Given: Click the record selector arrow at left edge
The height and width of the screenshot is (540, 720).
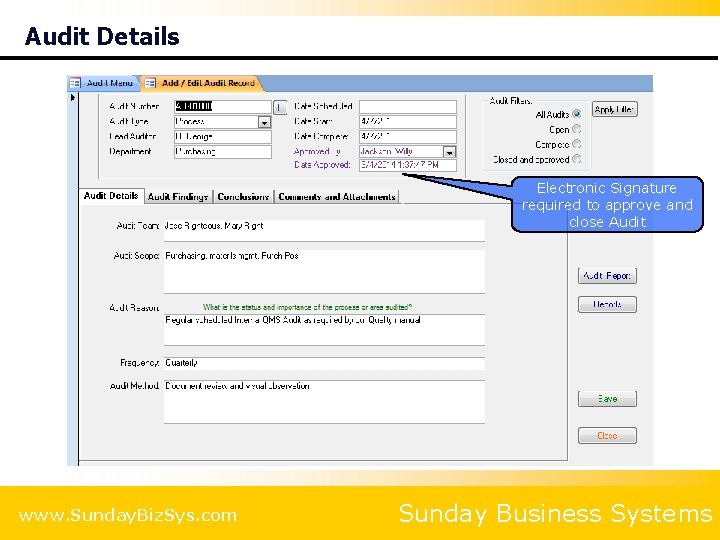Looking at the screenshot, I should 72,98.
